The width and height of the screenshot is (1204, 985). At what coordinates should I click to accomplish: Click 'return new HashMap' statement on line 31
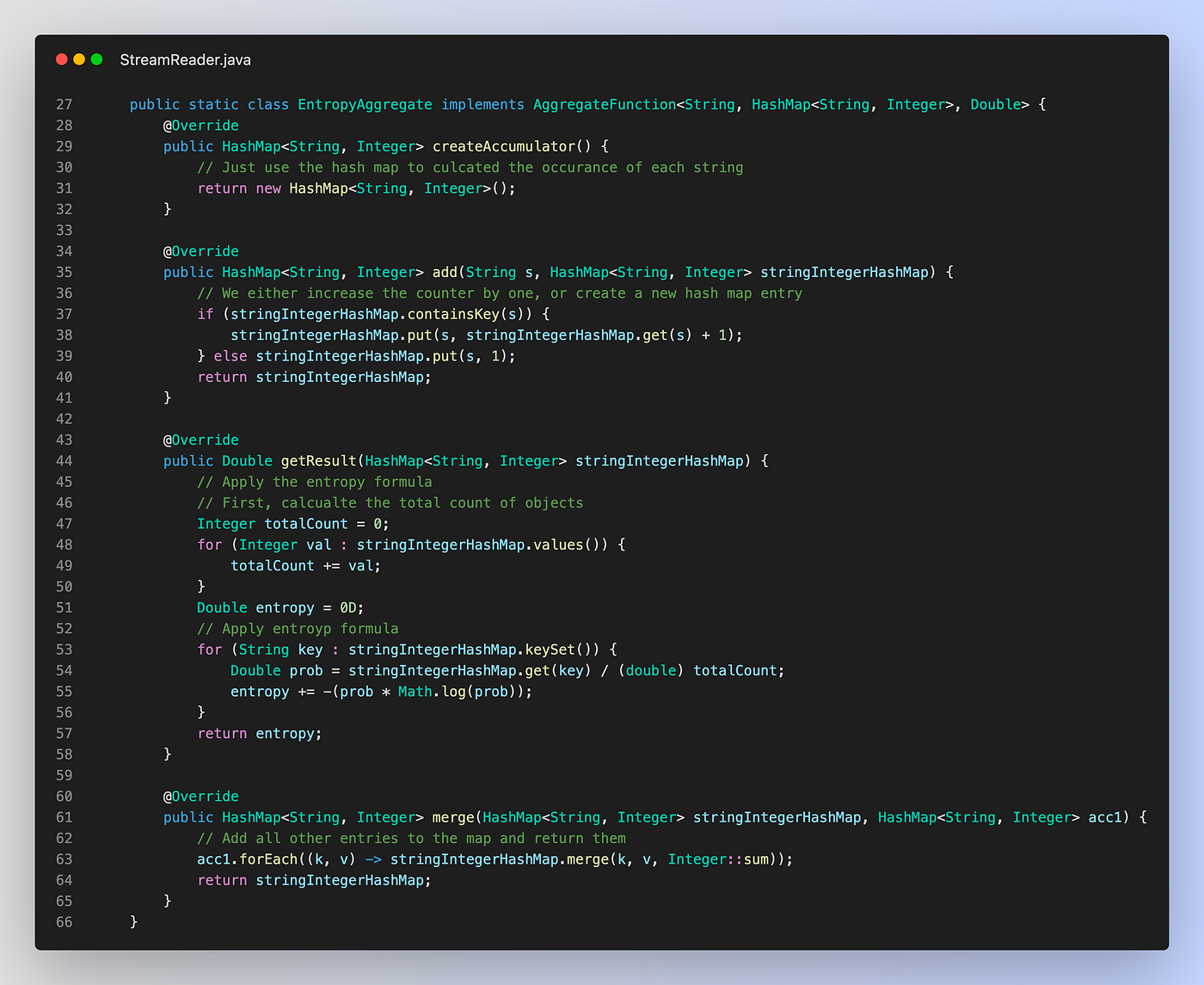point(357,188)
